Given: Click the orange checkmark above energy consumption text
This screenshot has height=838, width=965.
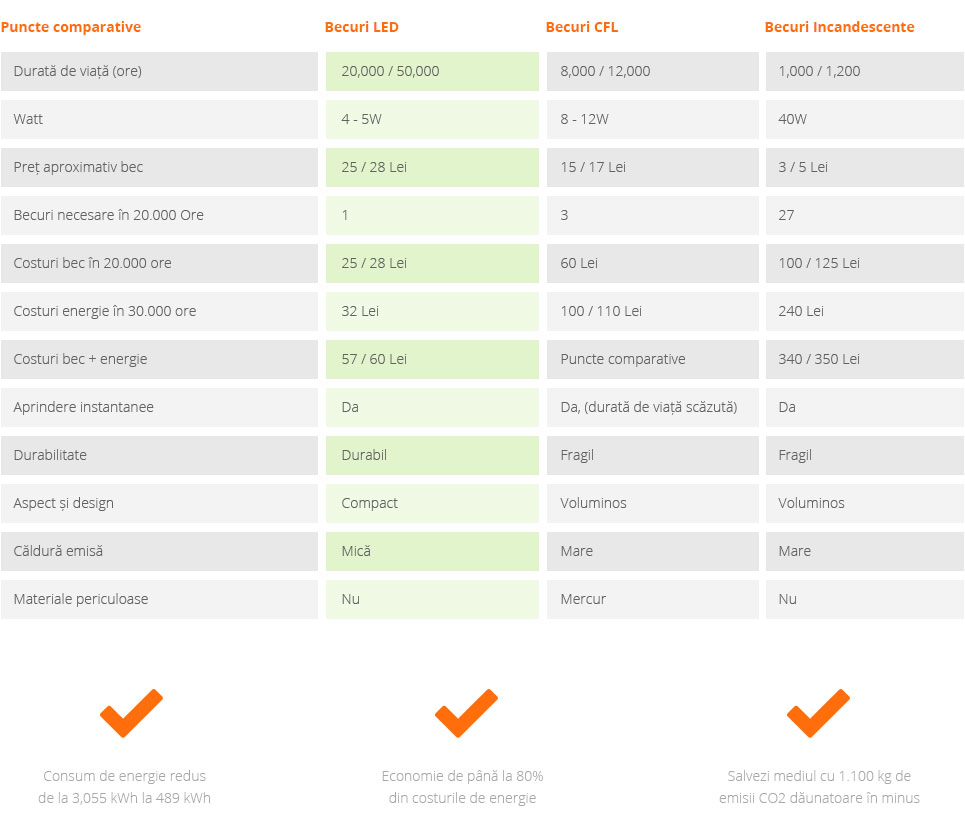Looking at the screenshot, I should tap(131, 713).
